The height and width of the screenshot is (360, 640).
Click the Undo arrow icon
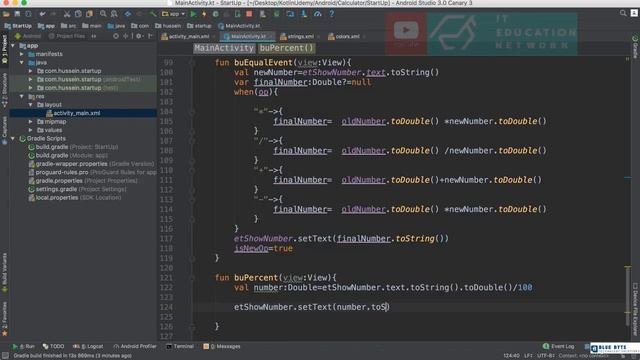(42, 14)
